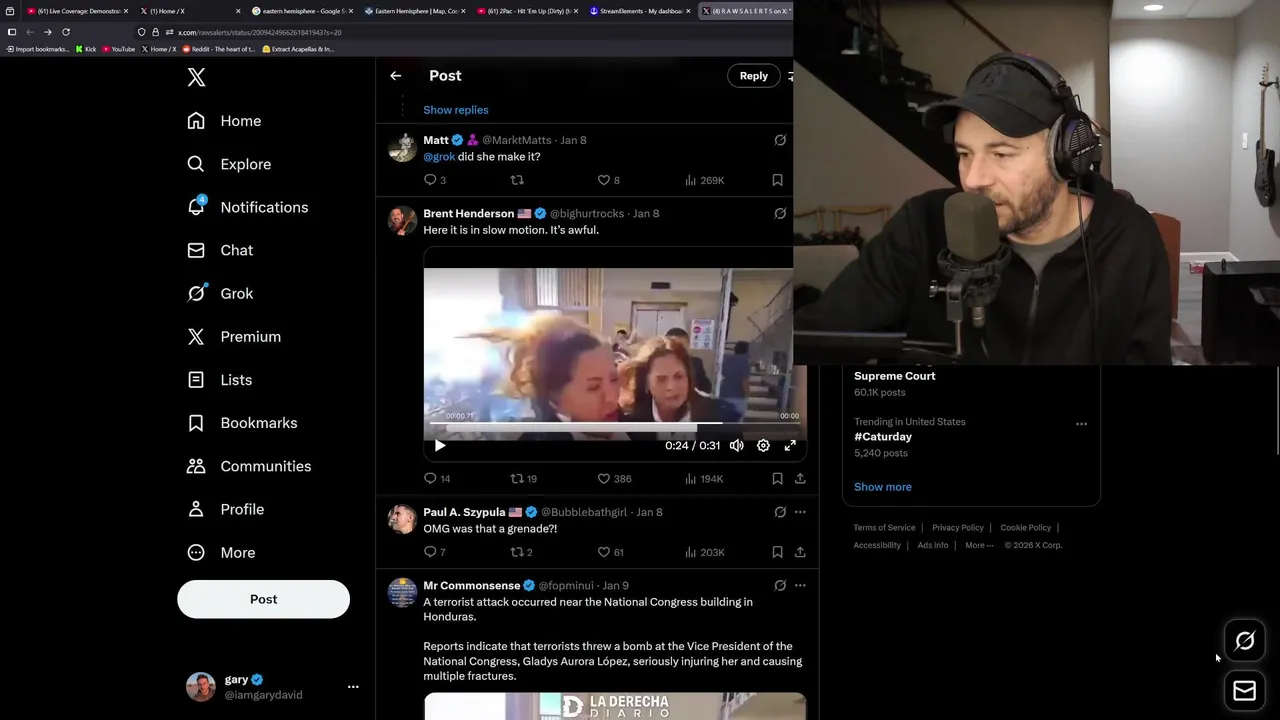Open Notifications in sidebar
This screenshot has width=1280, height=720.
tap(247, 207)
